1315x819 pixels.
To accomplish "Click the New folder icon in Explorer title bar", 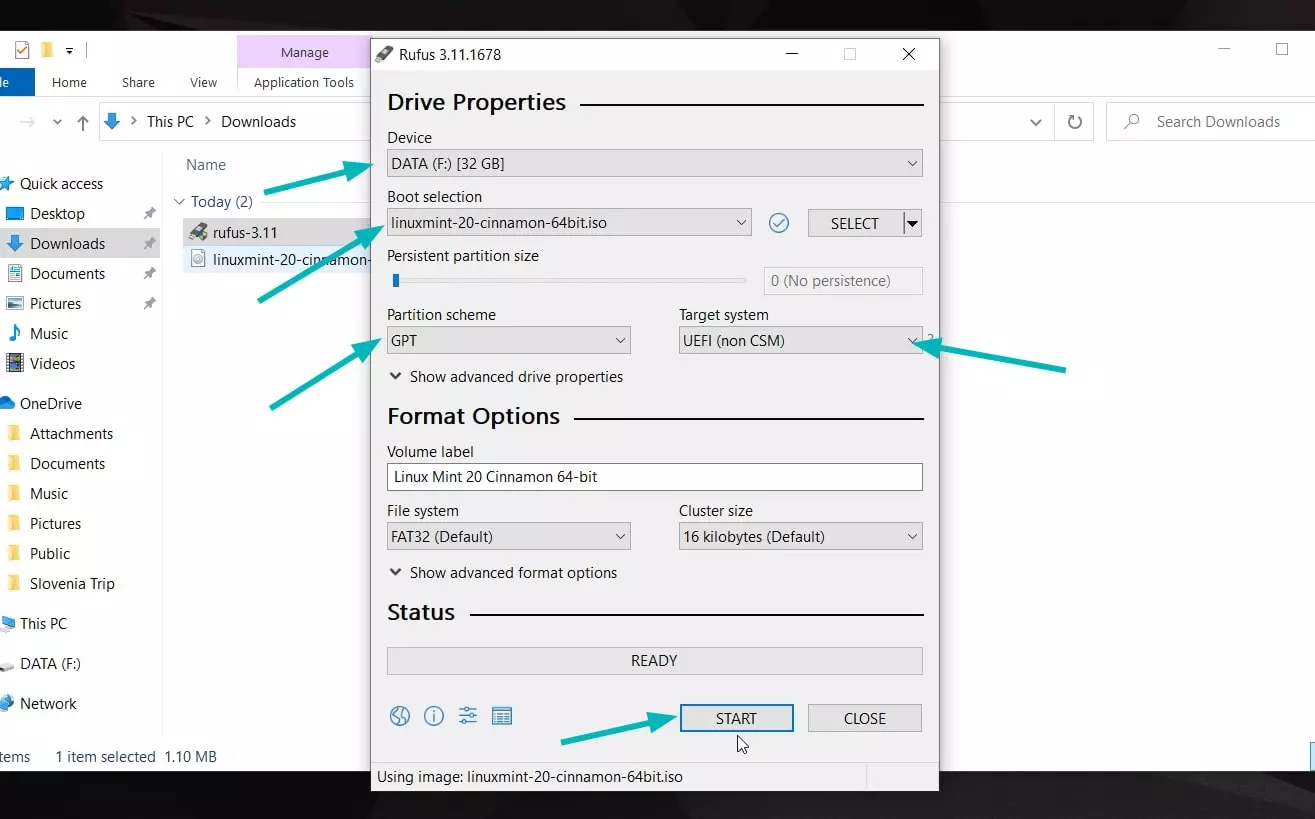I will [x=46, y=50].
